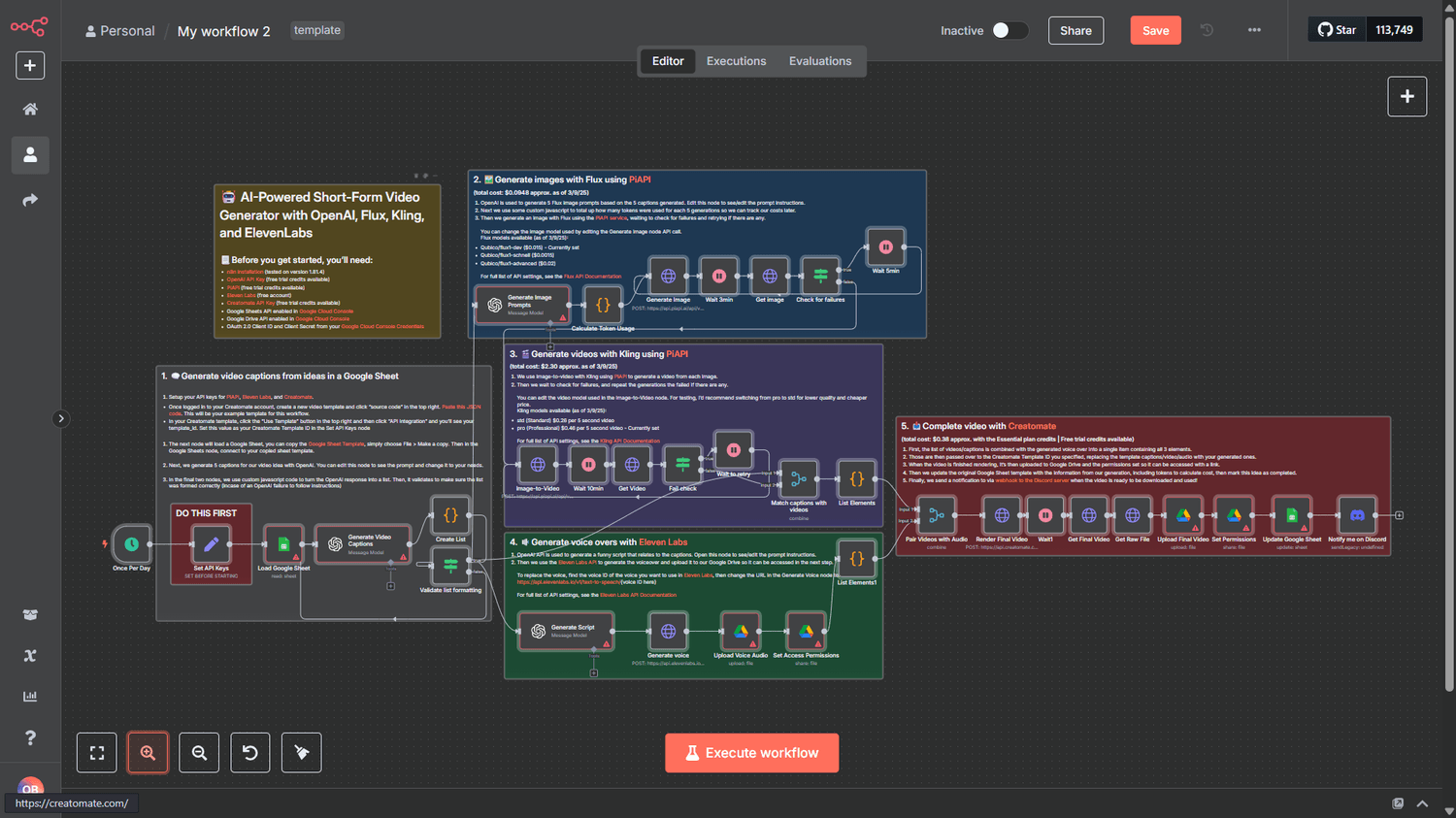The width and height of the screenshot is (1456, 818).
Task: Click the GitHub Star button
Action: 1337,30
